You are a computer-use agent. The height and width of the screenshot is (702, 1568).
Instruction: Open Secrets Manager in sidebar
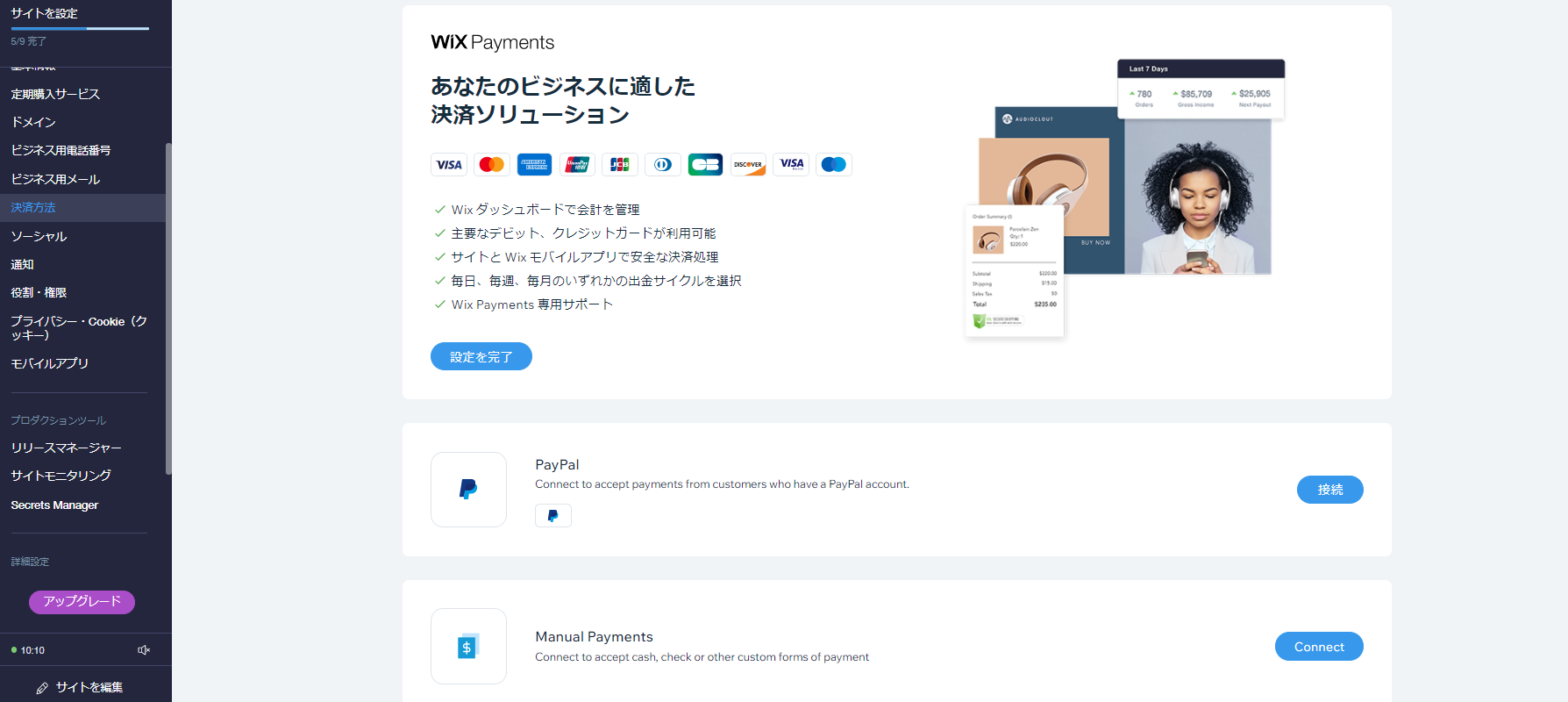click(54, 505)
